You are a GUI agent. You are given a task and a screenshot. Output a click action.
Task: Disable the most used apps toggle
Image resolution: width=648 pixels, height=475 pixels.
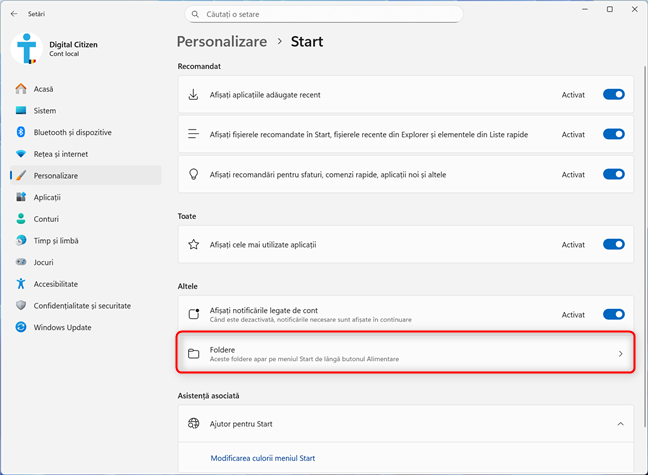(613, 244)
